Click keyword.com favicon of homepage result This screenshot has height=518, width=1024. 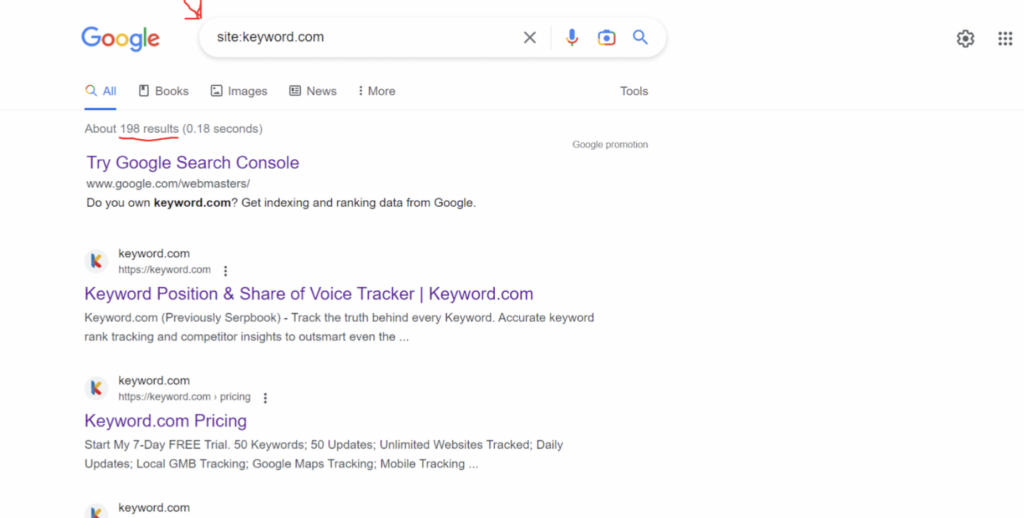pyautogui.click(x=96, y=261)
